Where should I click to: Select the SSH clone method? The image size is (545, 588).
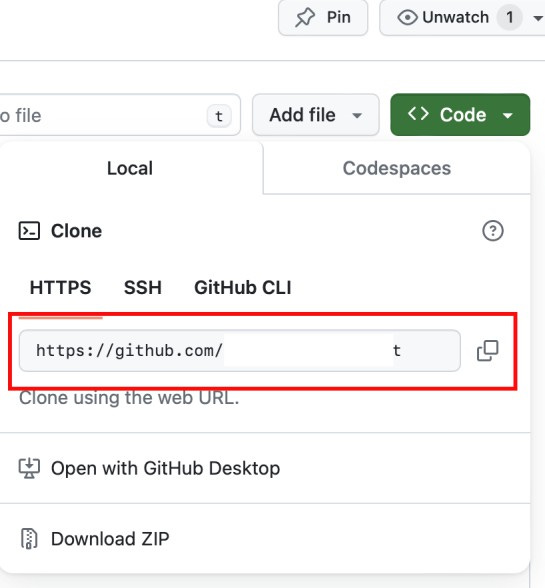[x=143, y=288]
